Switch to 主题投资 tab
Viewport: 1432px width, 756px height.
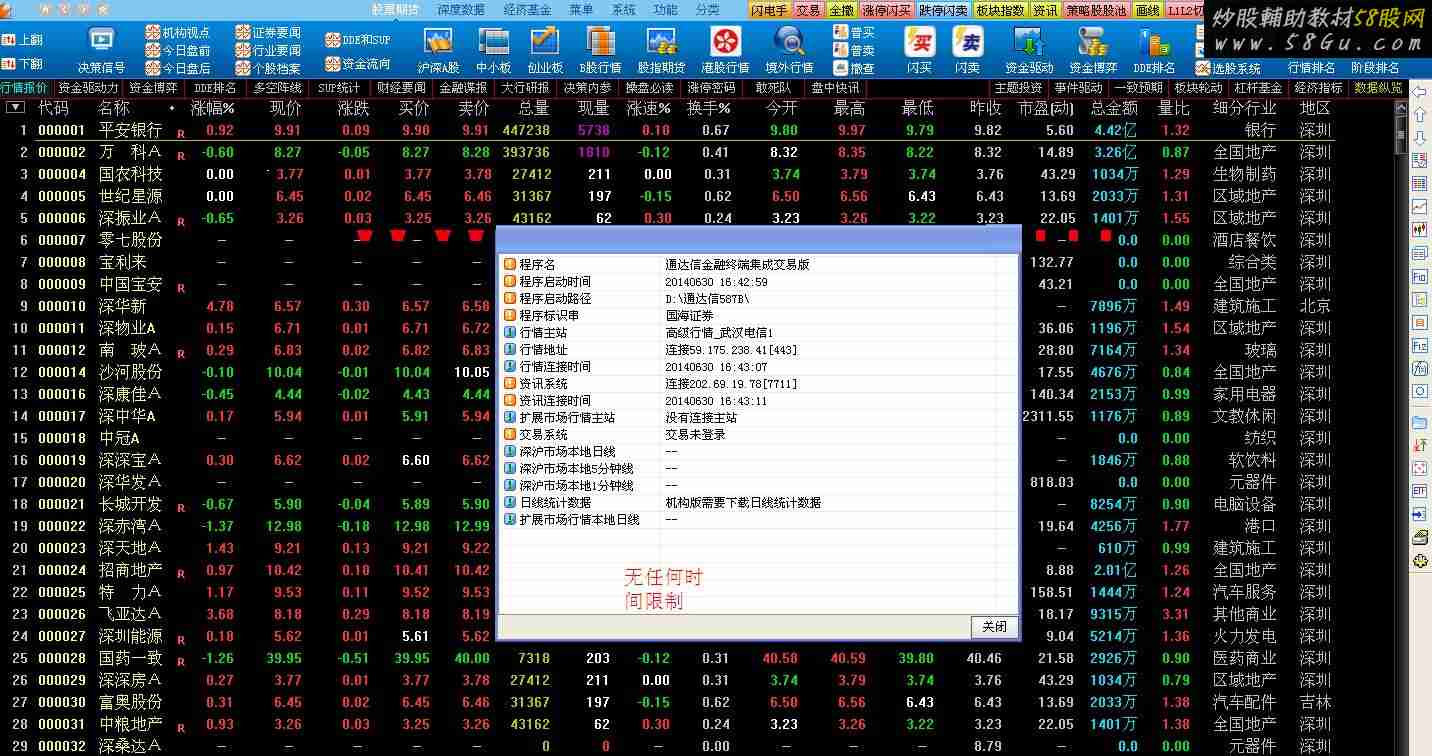(1018, 88)
